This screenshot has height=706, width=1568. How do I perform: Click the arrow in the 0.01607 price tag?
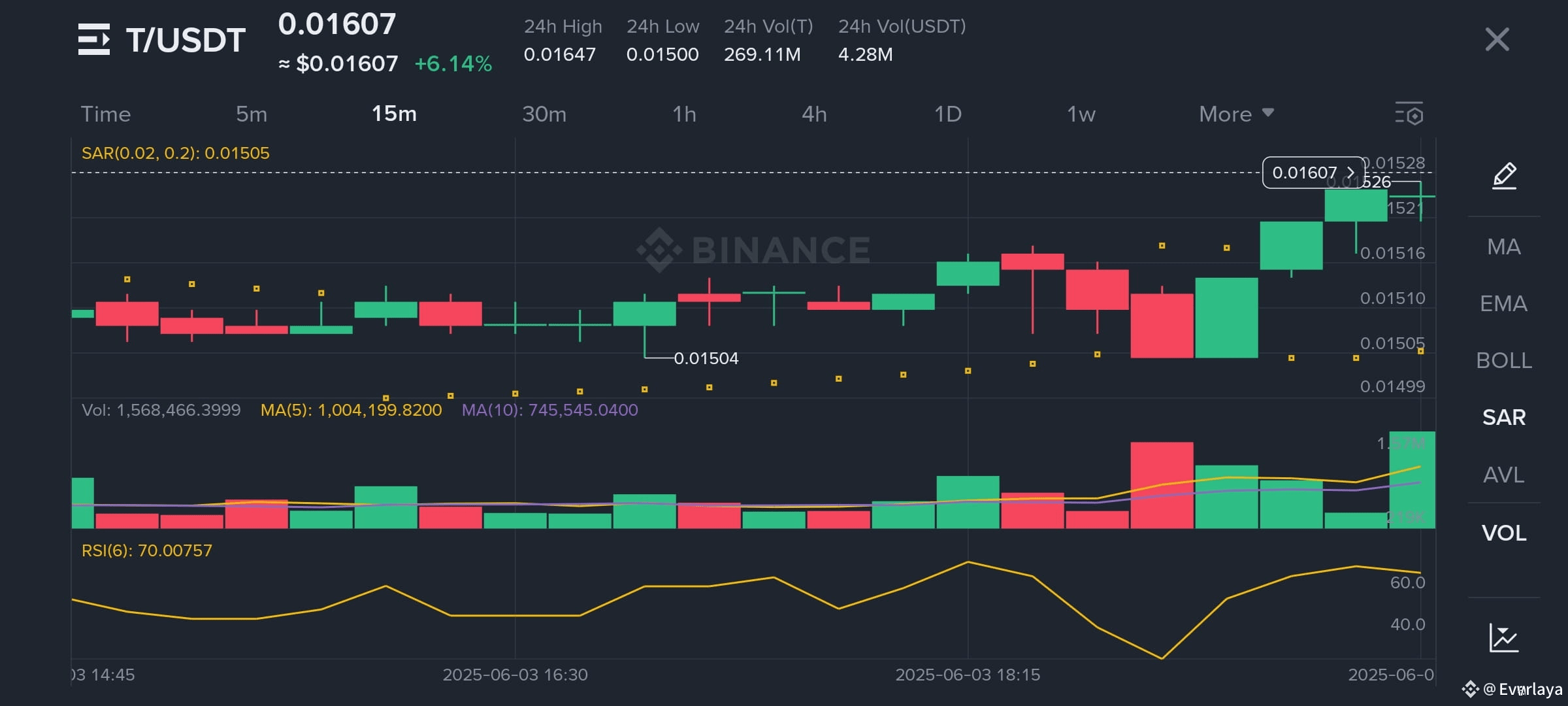(x=1350, y=173)
